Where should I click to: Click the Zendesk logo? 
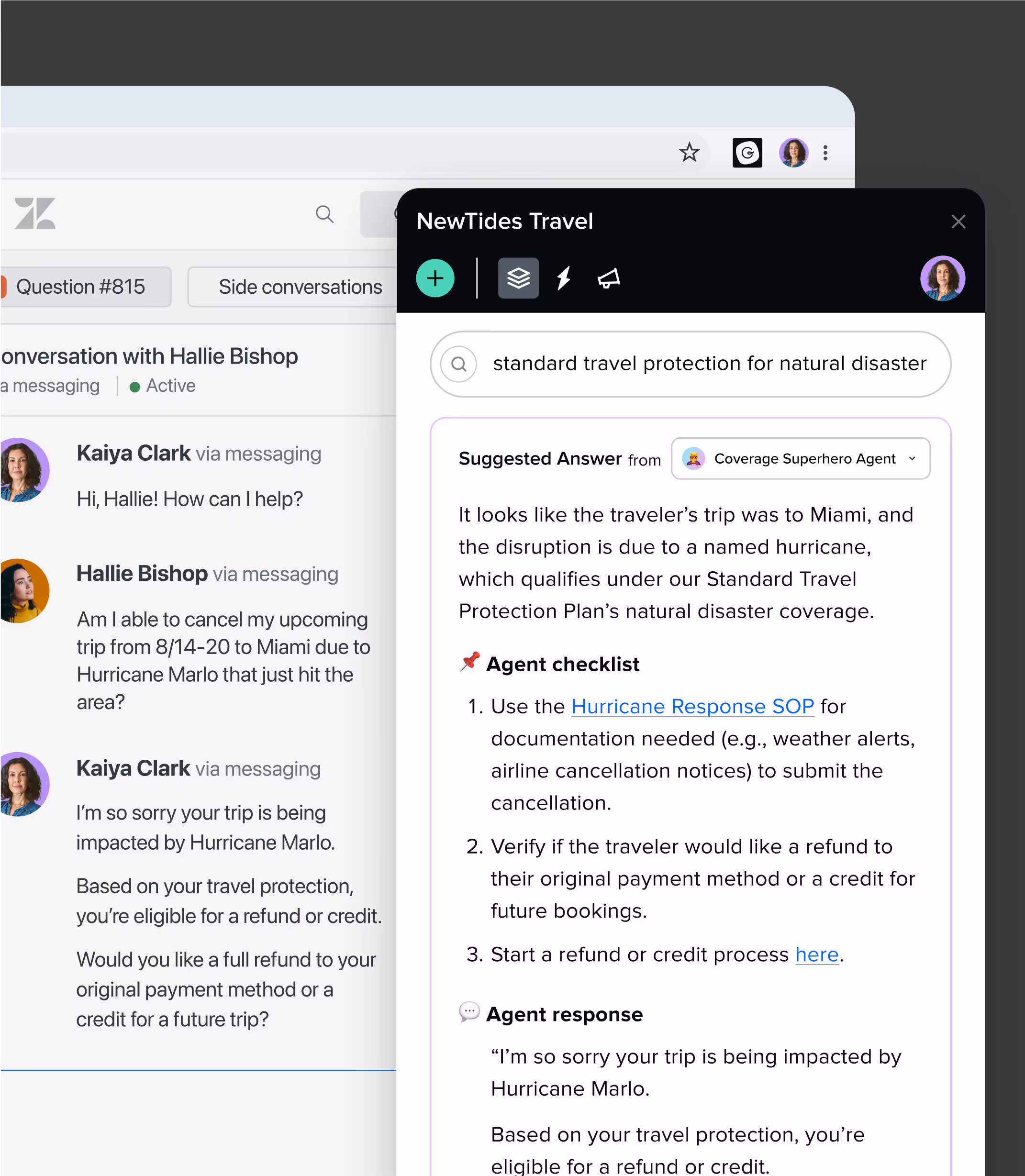(x=35, y=213)
